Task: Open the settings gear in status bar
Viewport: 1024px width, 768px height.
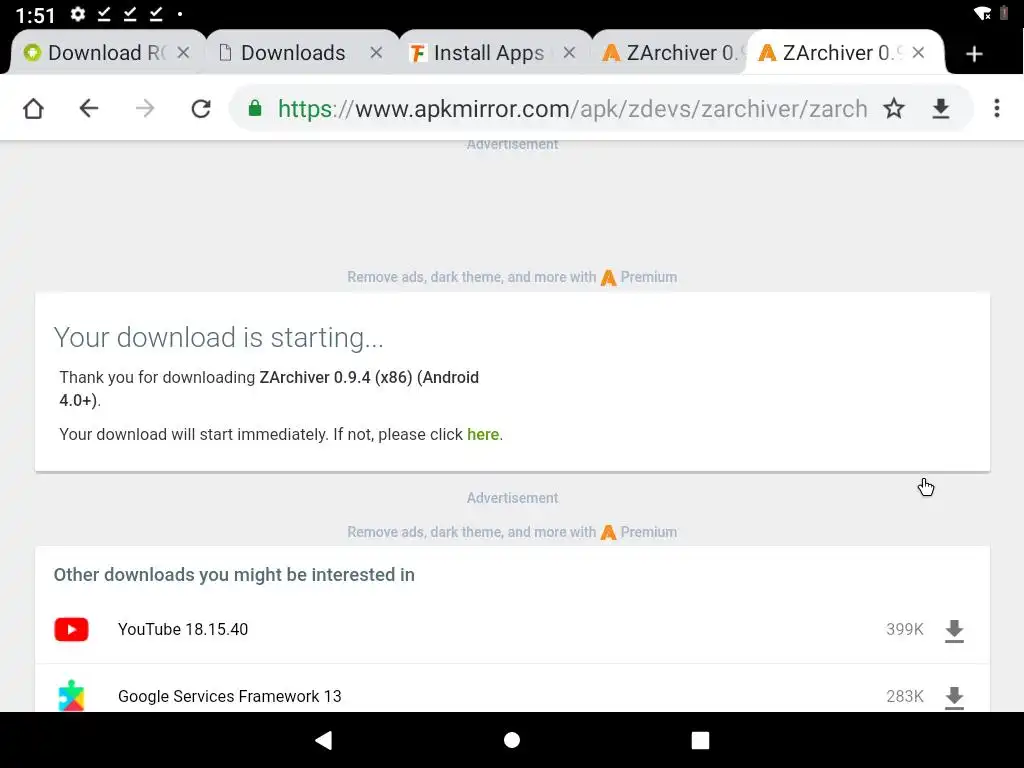Action: 78,14
